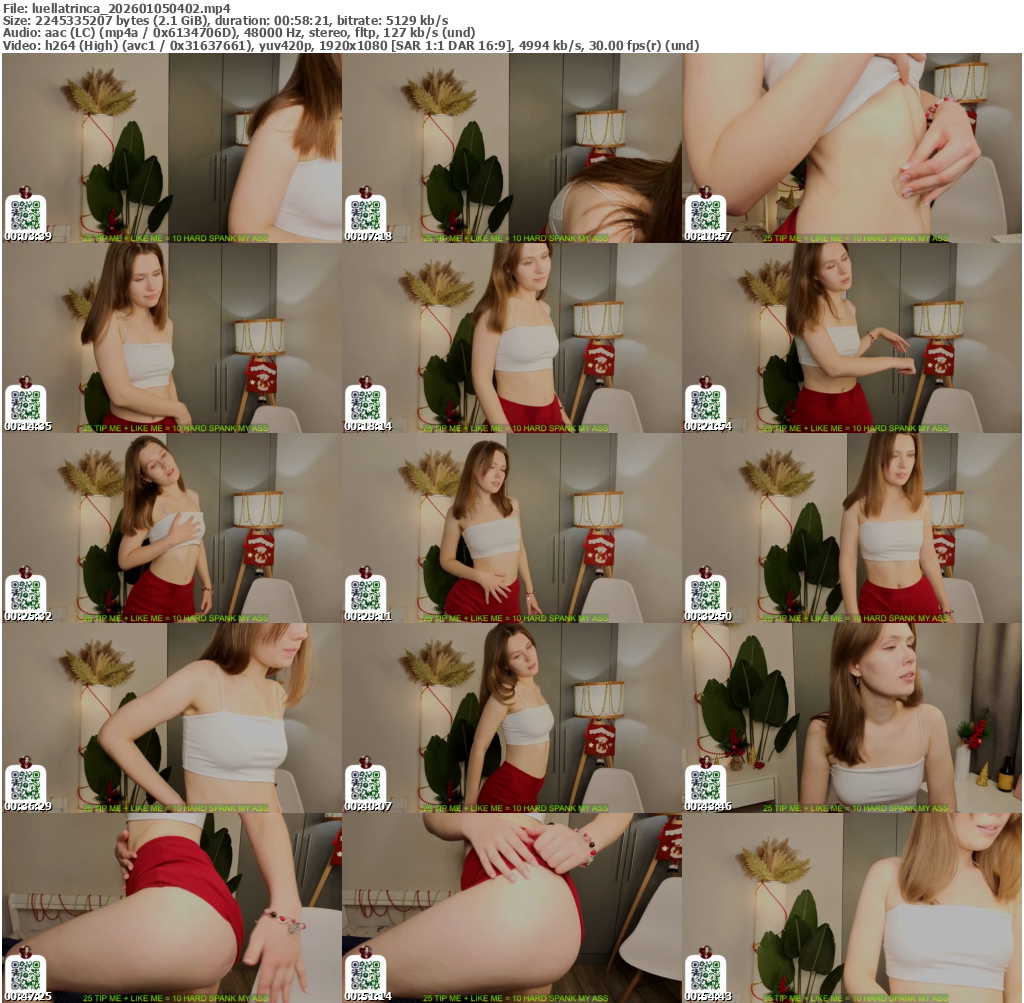The image size is (1024, 1003).
Task: Open the thumbnail at timestamp 00:25:32
Action: 172,528
